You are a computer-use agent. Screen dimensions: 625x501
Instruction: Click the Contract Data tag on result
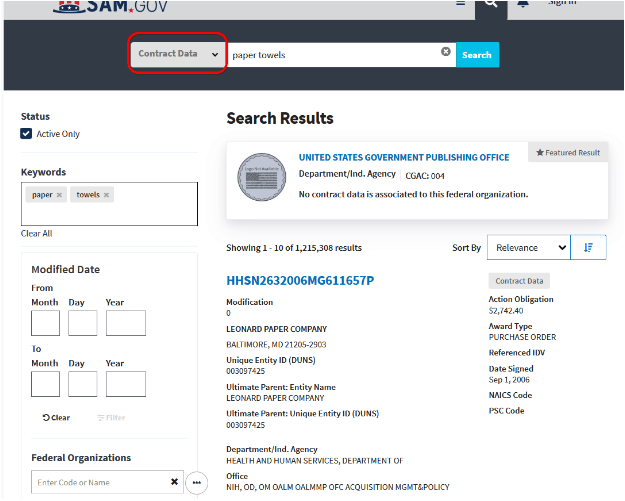pos(519,281)
